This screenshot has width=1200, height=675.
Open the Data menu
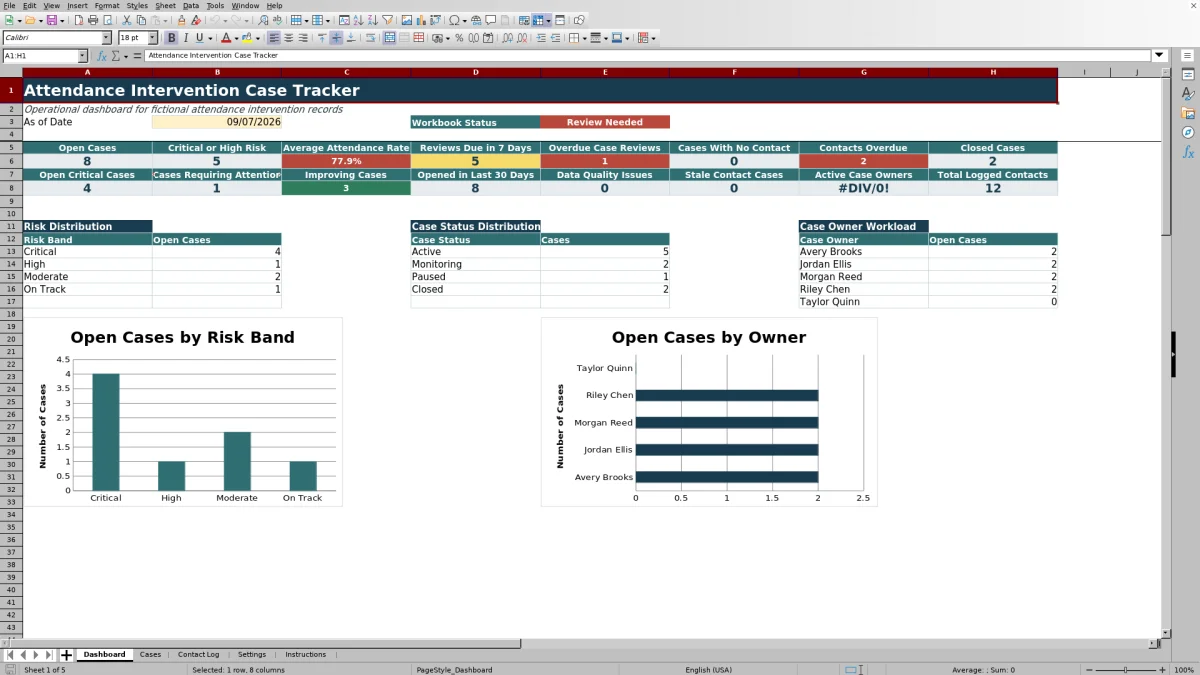click(190, 5)
